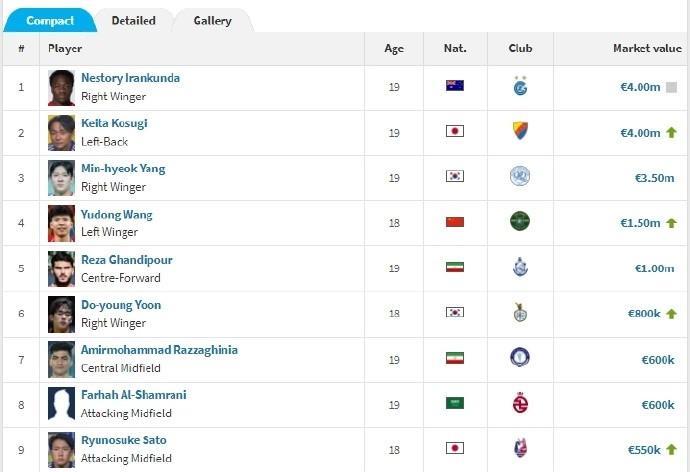690x472 pixels.
Task: Sort the table by Age header
Action: click(x=394, y=48)
